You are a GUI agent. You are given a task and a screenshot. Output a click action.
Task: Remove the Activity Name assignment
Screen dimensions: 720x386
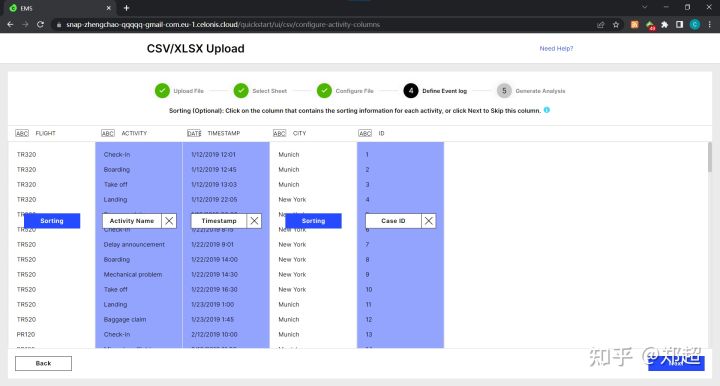point(169,221)
